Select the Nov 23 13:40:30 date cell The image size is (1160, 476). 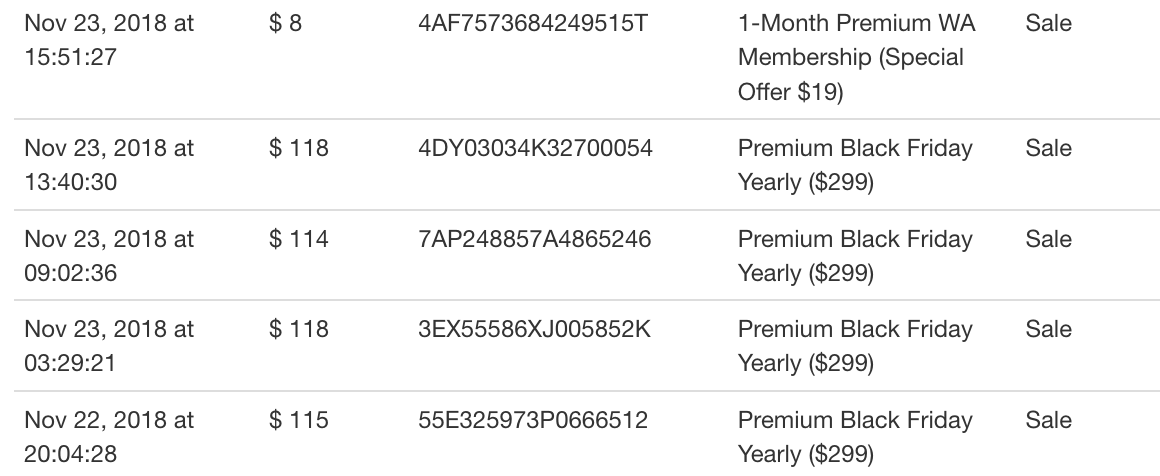pos(109,164)
